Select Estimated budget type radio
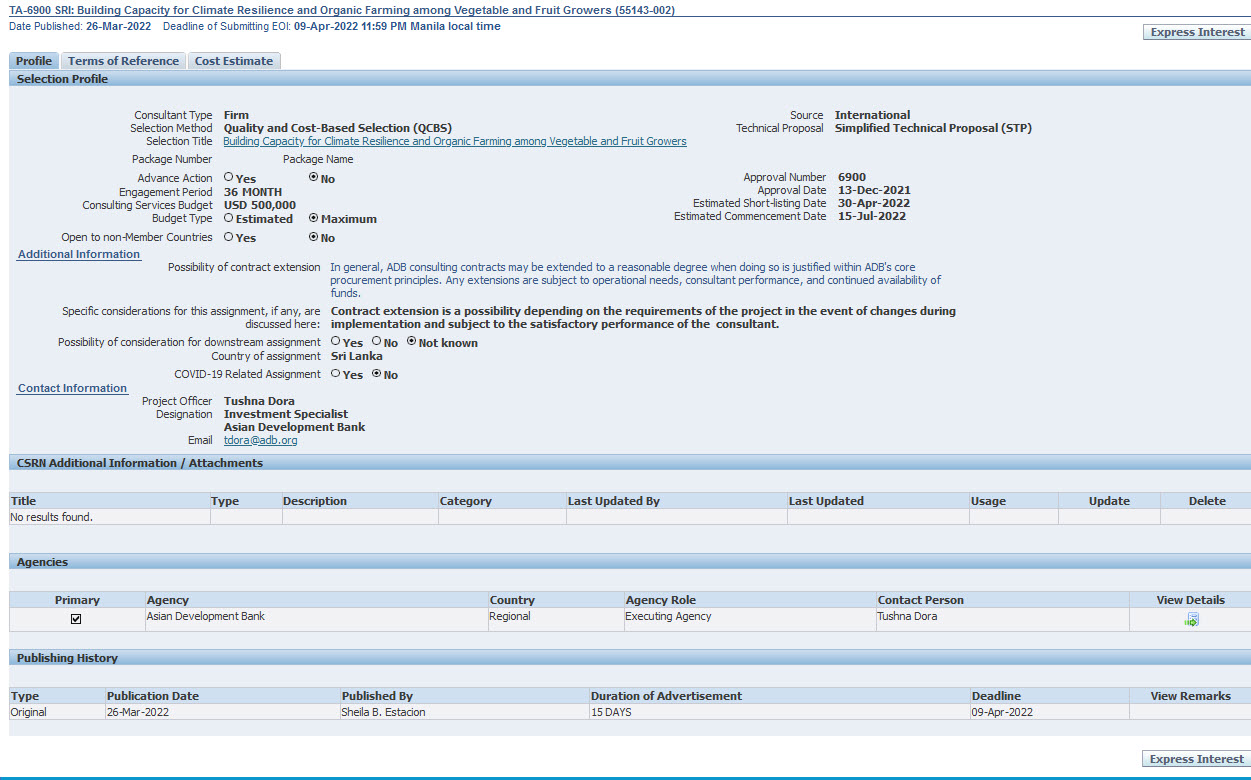 [229, 217]
